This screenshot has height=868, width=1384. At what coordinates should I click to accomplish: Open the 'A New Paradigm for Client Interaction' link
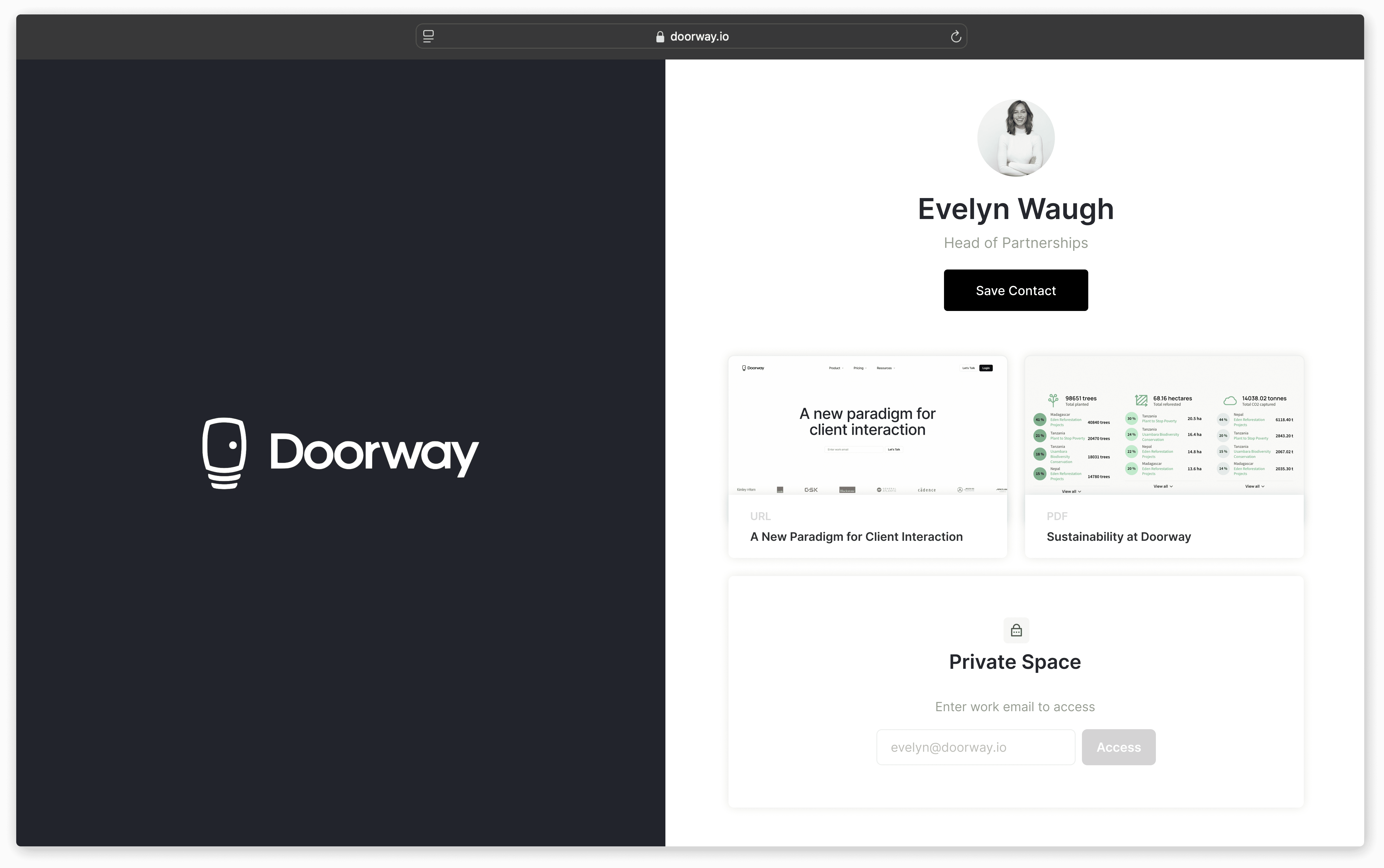click(856, 537)
